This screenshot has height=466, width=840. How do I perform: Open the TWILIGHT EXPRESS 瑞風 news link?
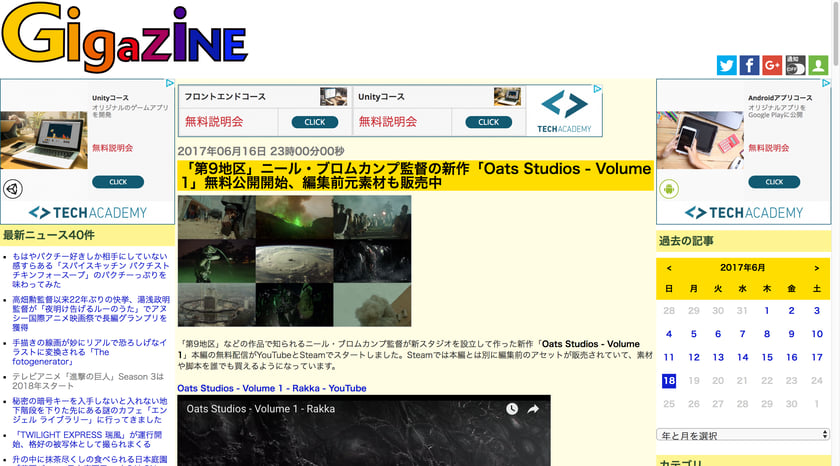87,439
